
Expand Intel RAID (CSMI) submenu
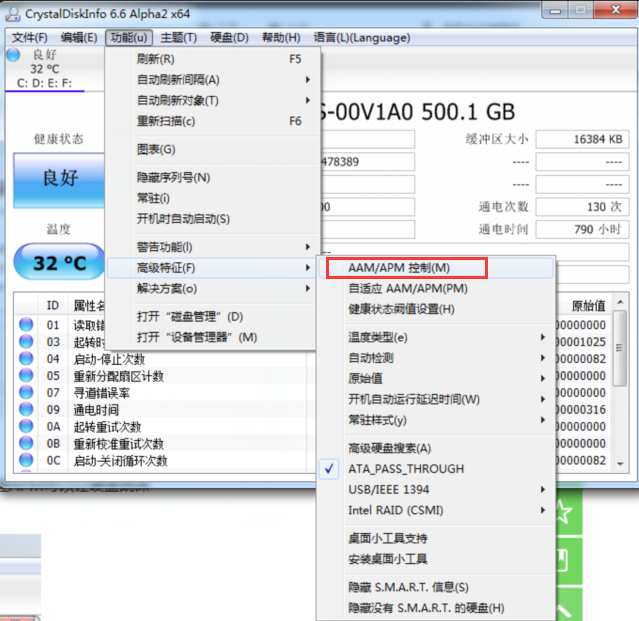pyautogui.click(x=435, y=510)
